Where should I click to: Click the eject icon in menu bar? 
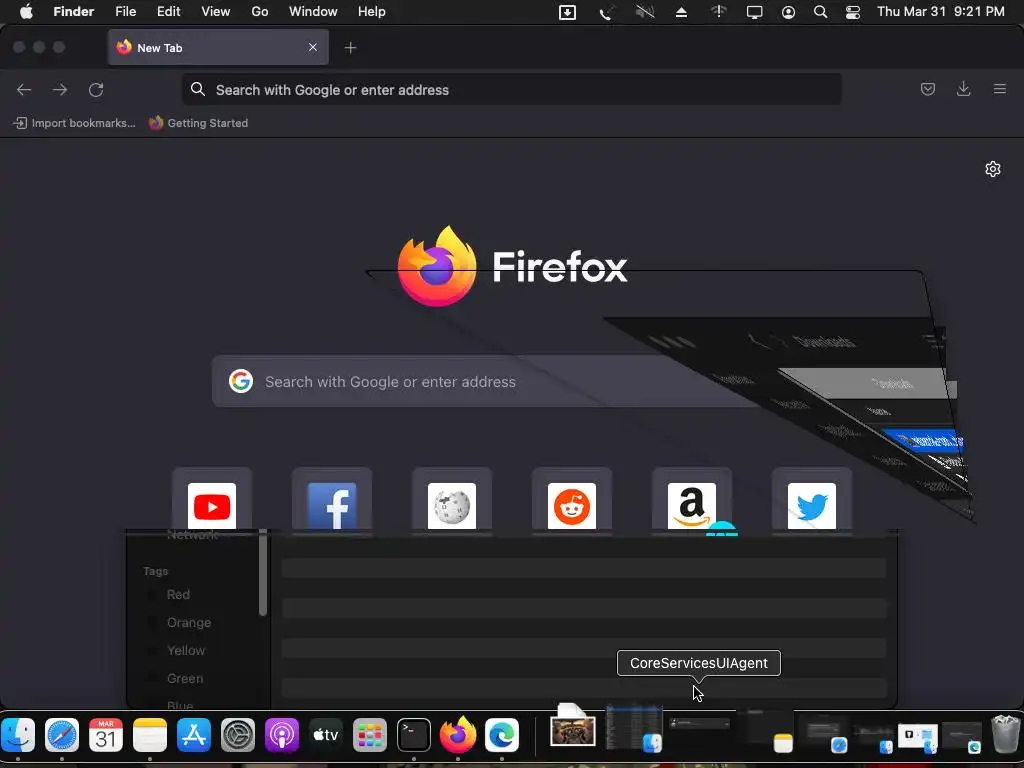[681, 12]
